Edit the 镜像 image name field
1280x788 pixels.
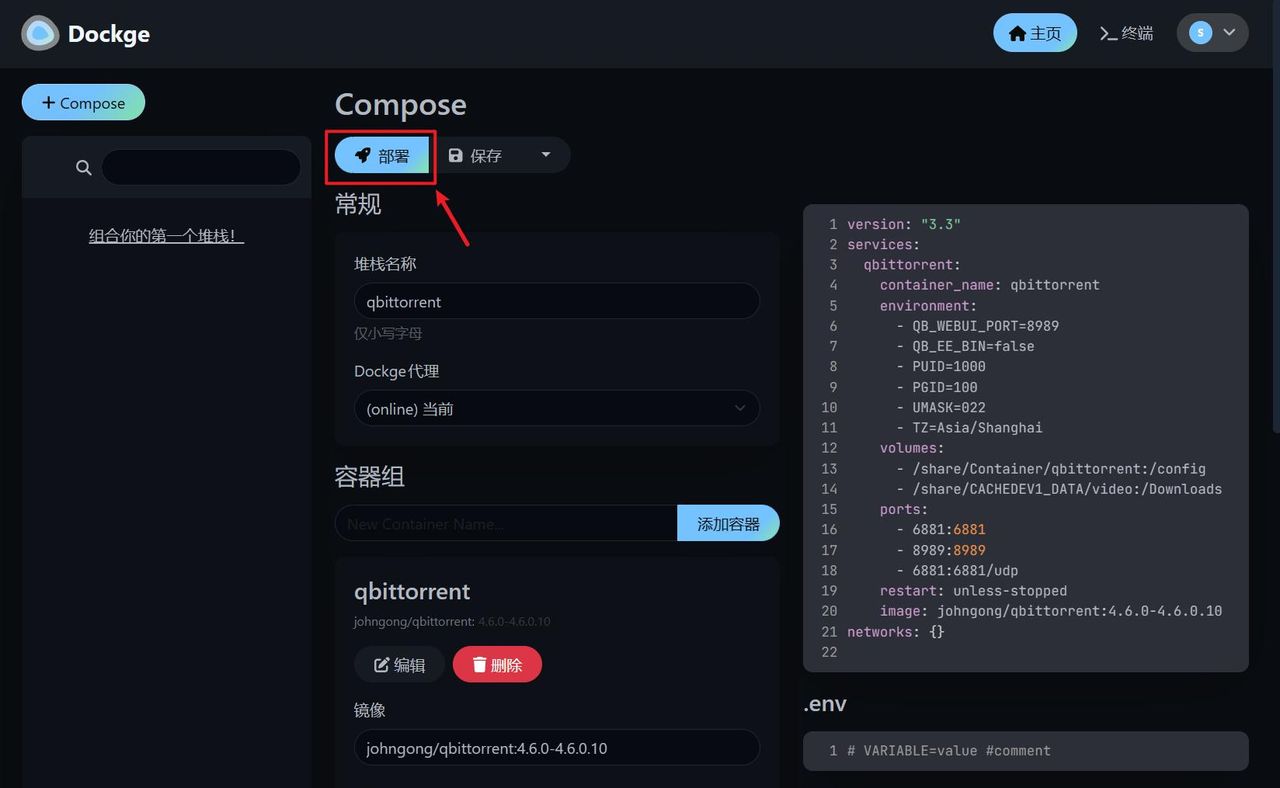pyautogui.click(x=557, y=747)
